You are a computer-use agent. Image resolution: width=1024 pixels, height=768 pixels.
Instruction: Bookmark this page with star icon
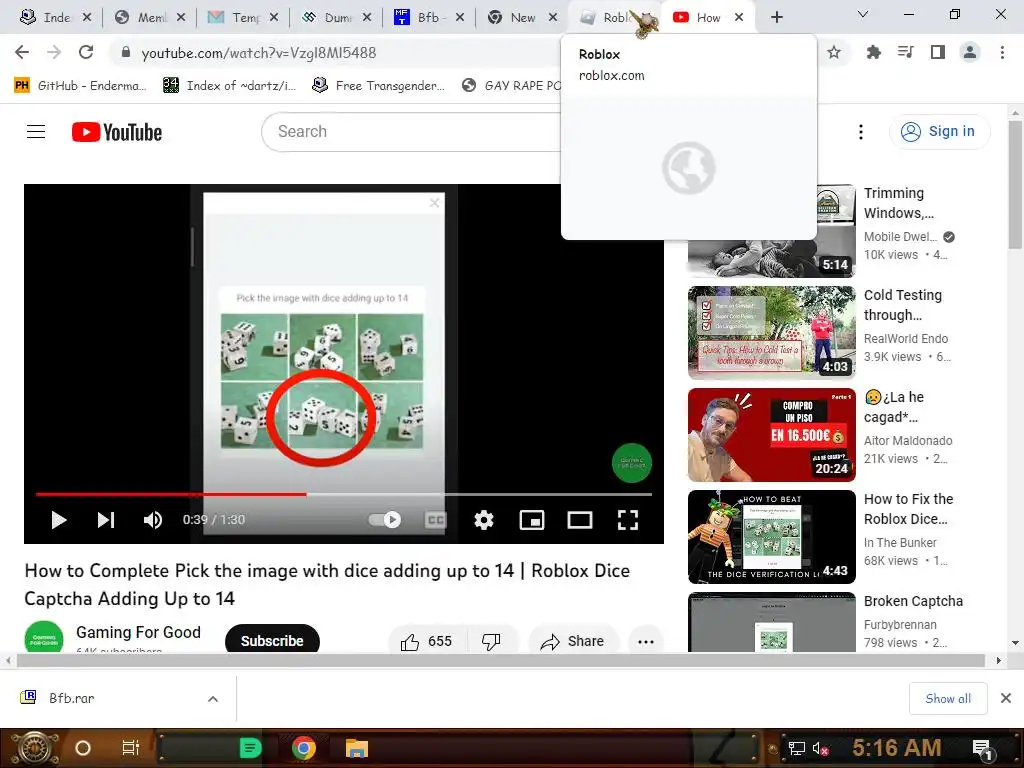tap(834, 52)
